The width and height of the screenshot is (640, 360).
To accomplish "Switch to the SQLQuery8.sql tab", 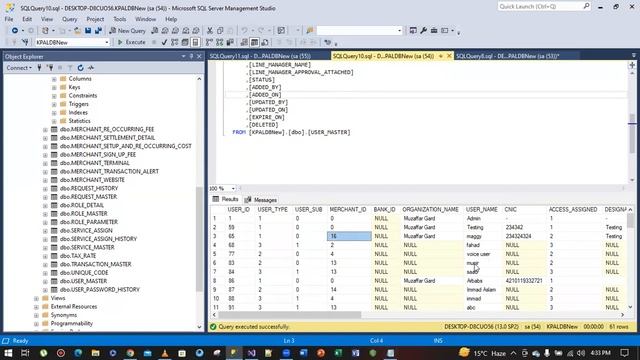I will (x=508, y=56).
